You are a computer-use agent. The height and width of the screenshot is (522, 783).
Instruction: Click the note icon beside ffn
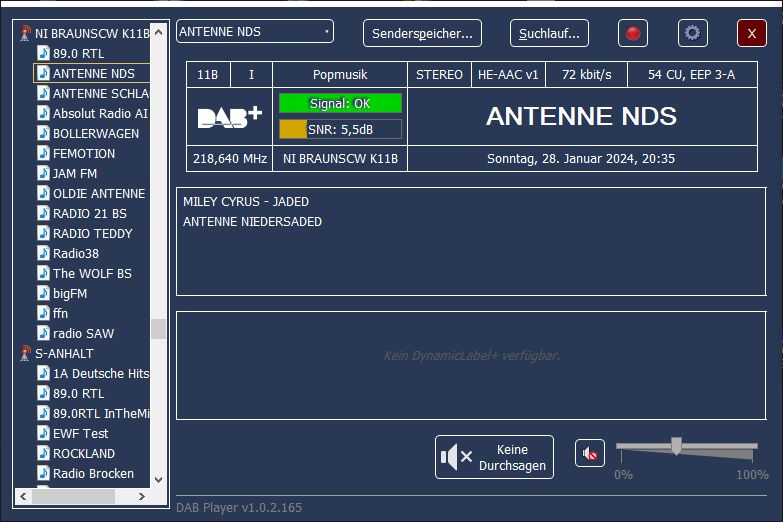tap(43, 313)
